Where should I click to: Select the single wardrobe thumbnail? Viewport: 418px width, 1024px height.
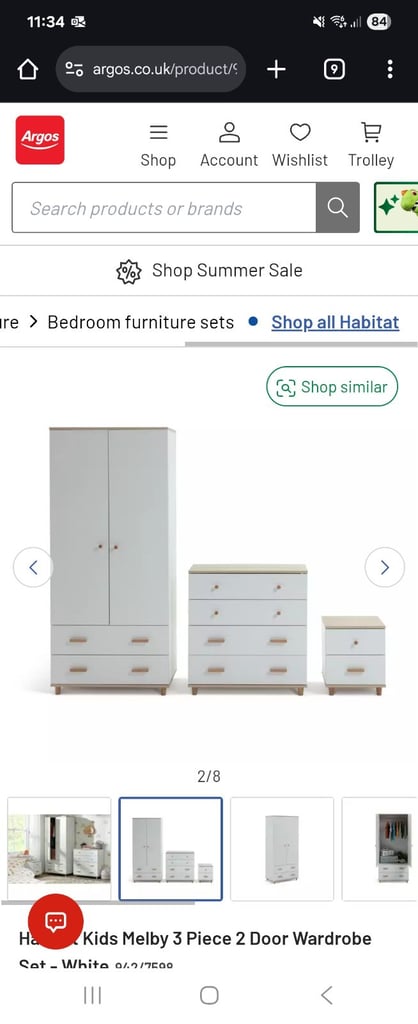[282, 848]
